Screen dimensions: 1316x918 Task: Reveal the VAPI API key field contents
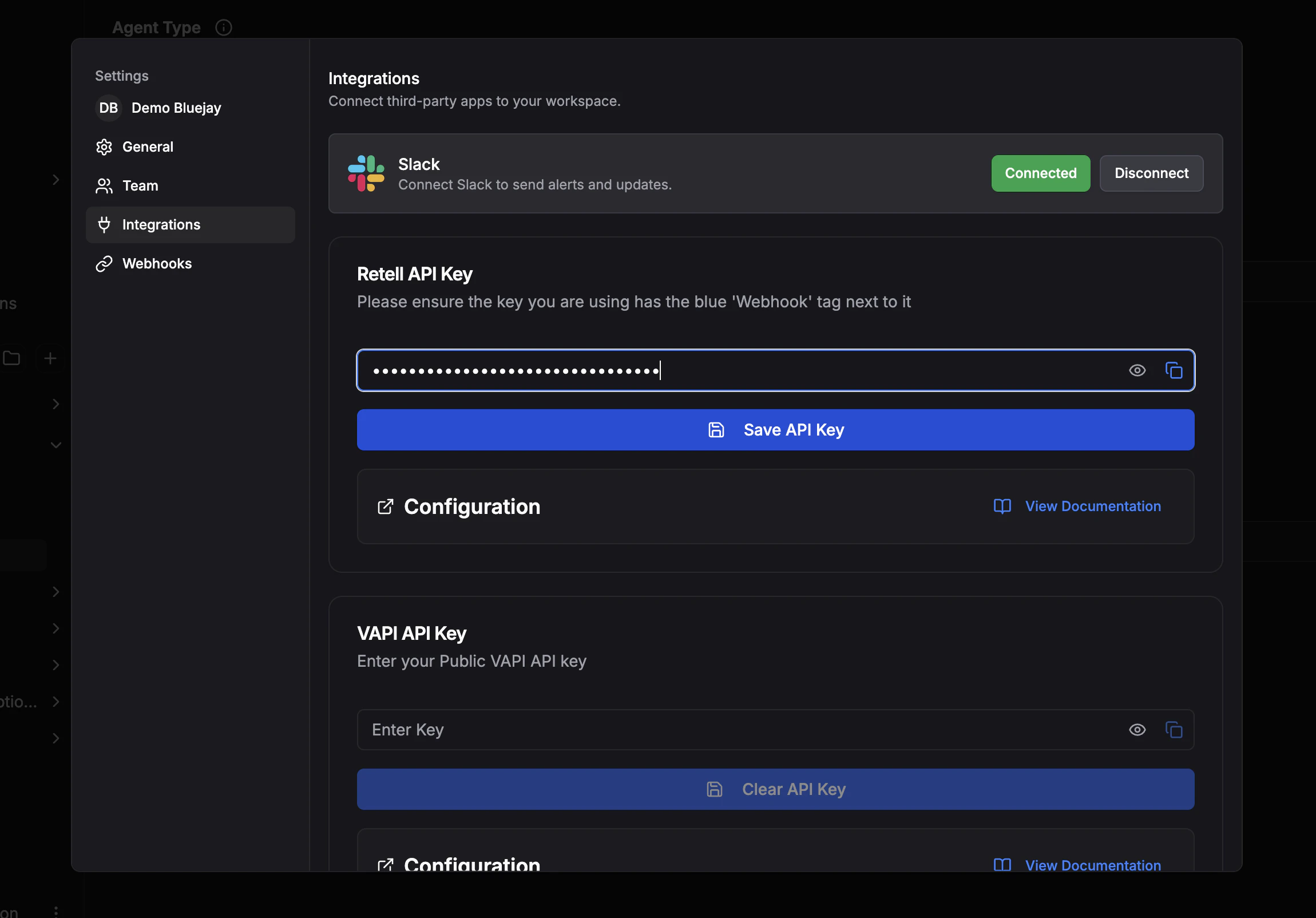(x=1137, y=730)
